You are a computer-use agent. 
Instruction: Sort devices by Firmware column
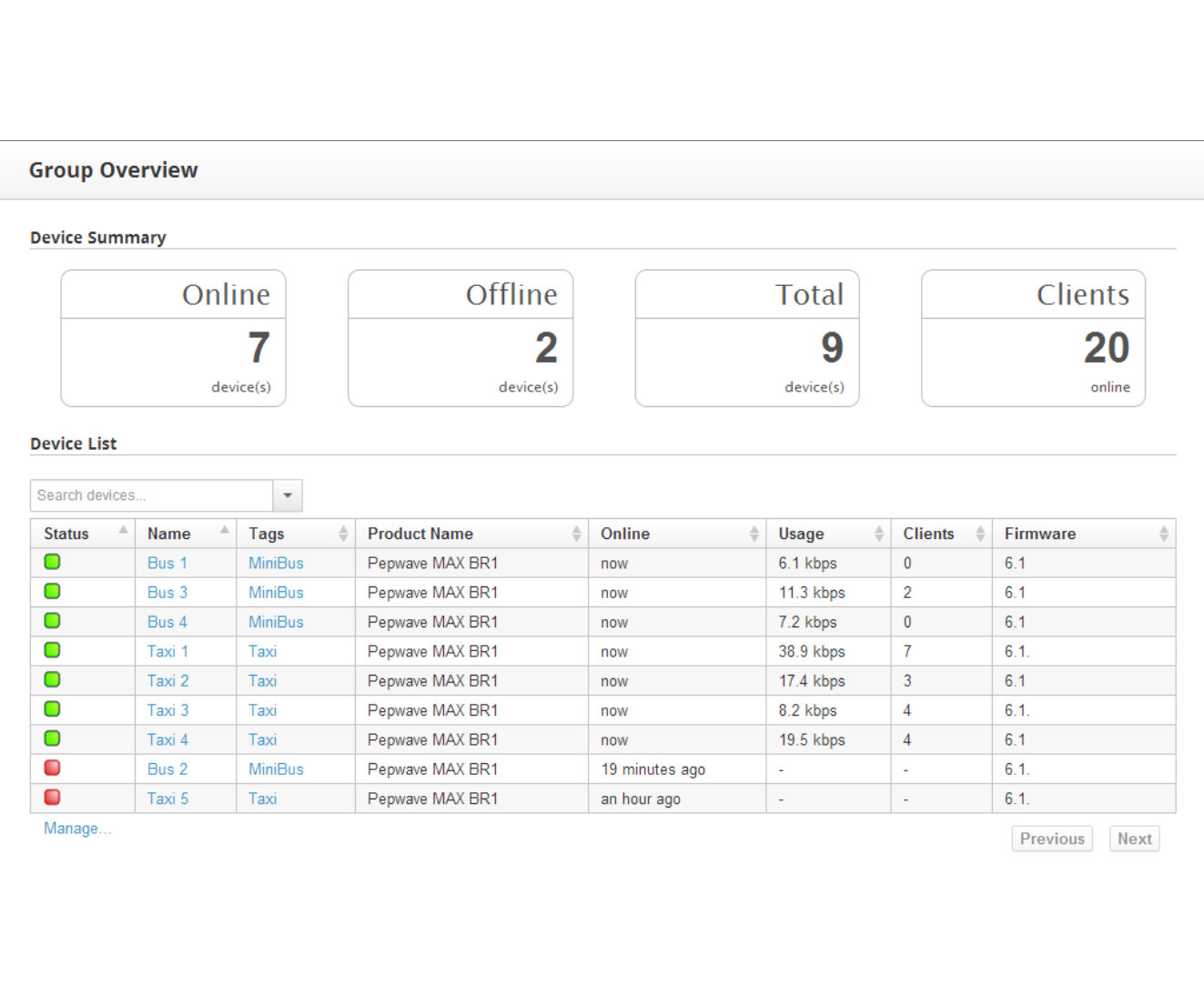coord(1083,534)
